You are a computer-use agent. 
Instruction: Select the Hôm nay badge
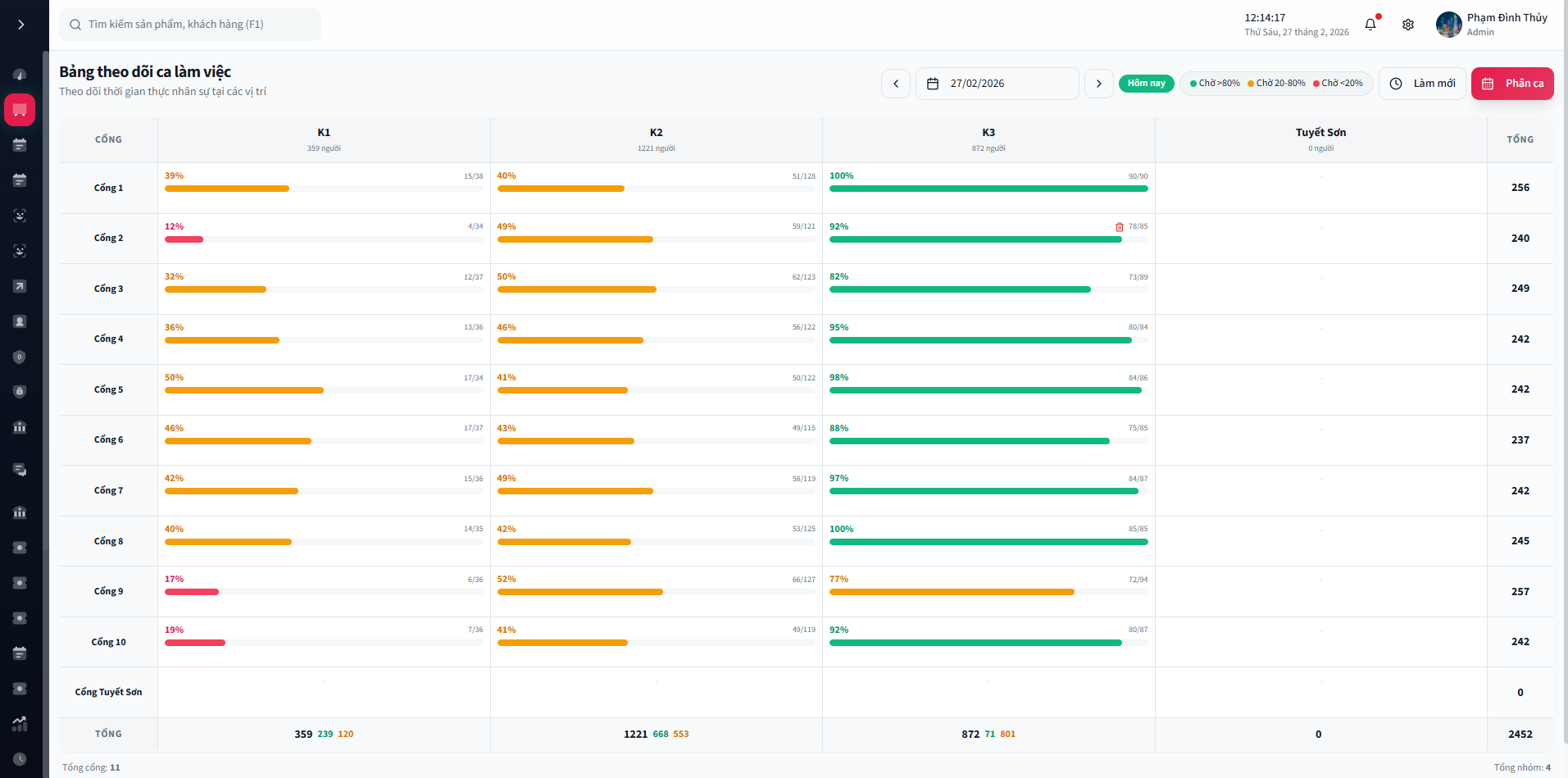(1146, 83)
